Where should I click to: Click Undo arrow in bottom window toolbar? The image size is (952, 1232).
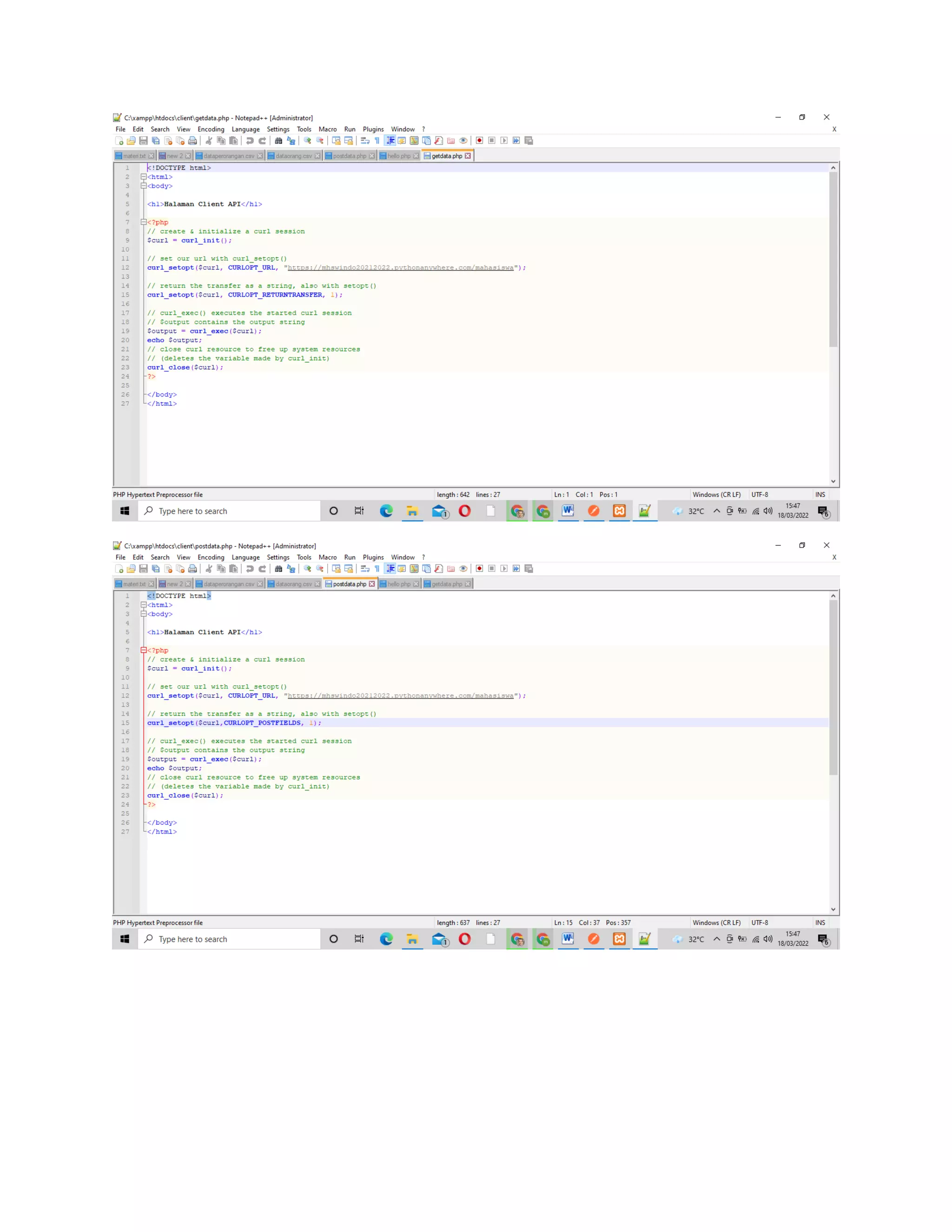pos(250,569)
